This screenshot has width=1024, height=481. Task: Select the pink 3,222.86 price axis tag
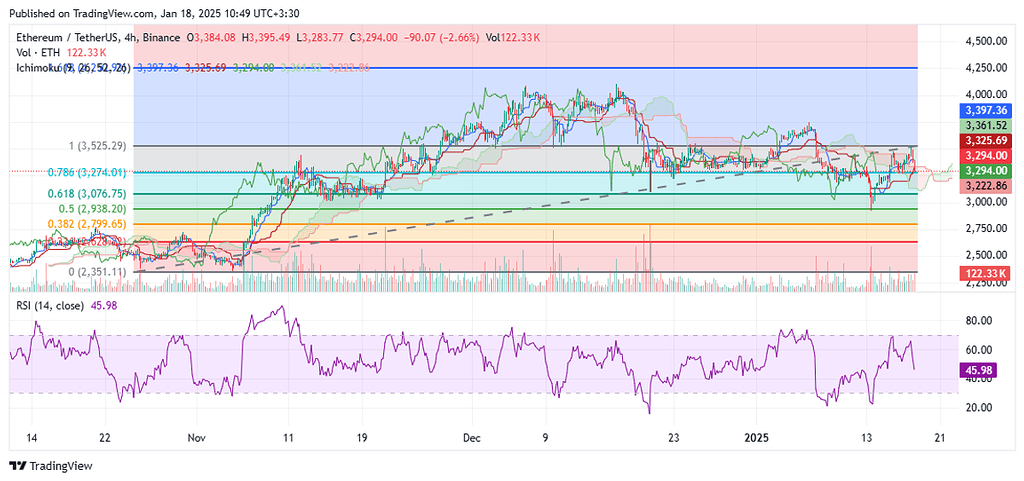985,186
